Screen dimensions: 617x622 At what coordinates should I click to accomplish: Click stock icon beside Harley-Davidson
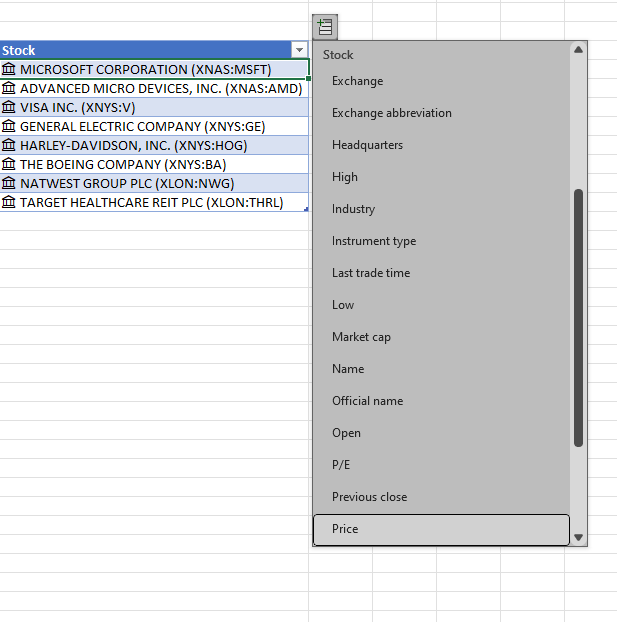tap(8, 145)
